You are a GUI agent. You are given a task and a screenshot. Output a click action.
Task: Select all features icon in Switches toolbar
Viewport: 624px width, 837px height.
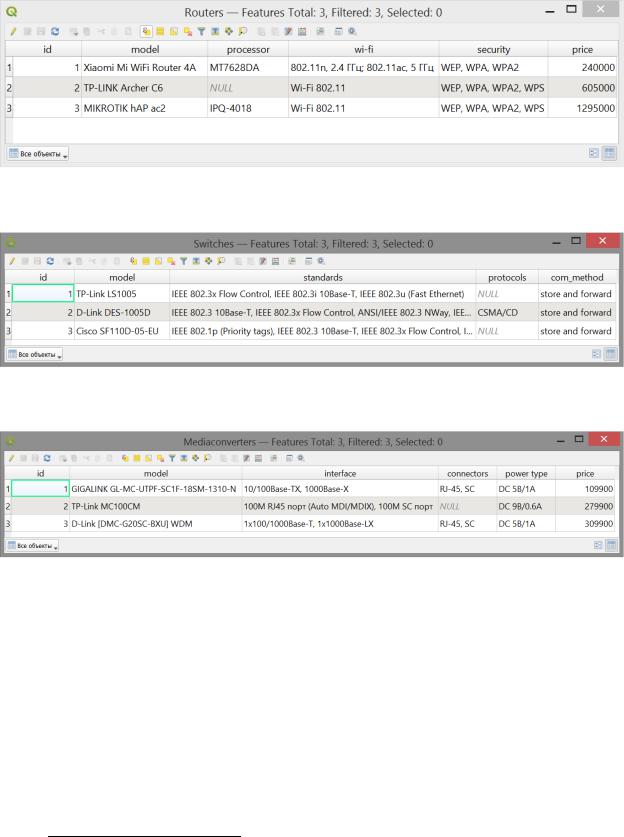146,261
